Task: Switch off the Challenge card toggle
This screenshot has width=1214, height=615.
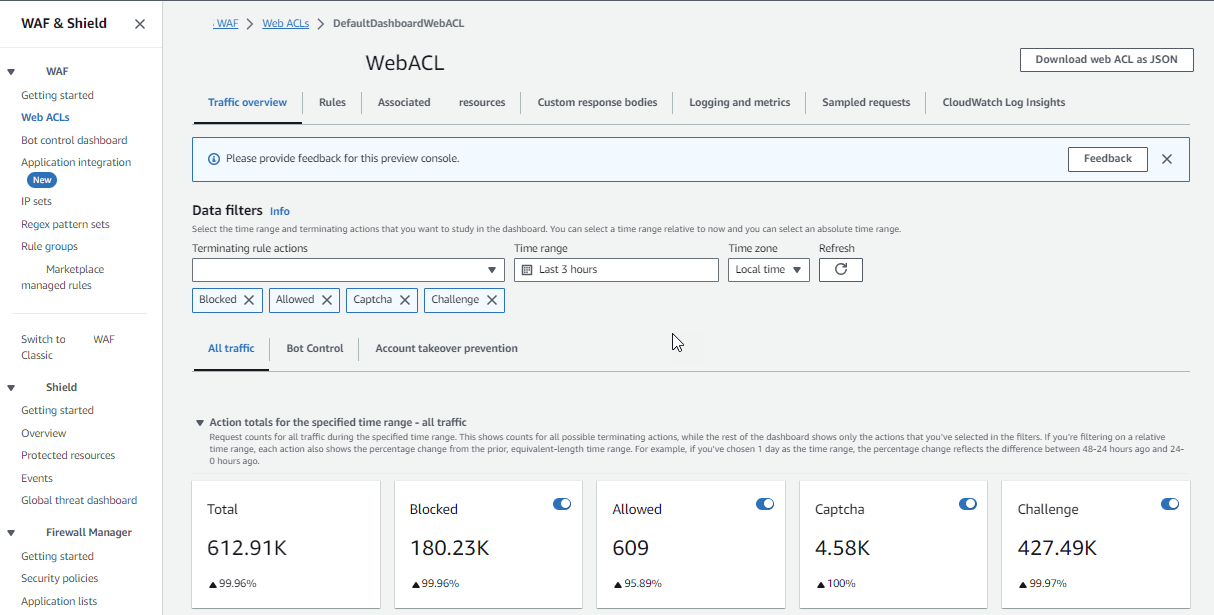Action: click(1170, 505)
